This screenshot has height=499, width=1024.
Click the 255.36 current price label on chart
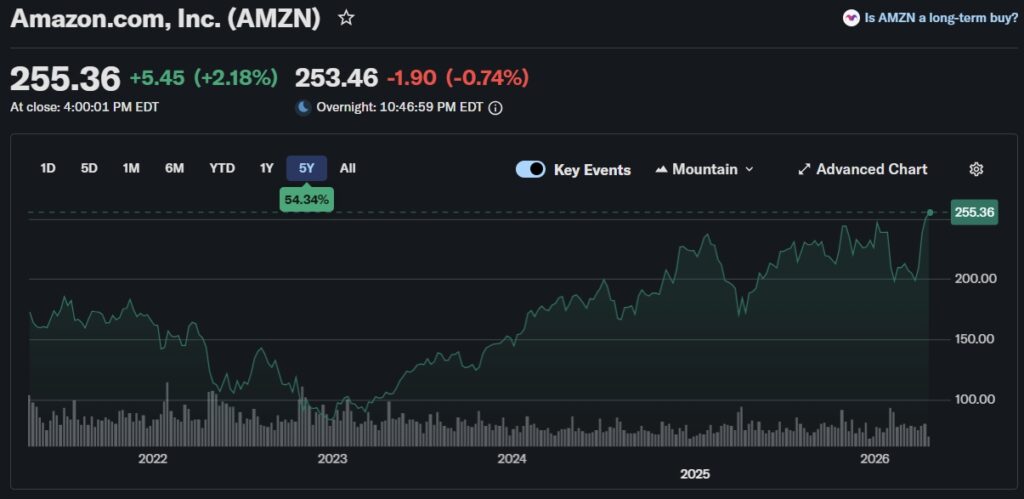tap(973, 212)
